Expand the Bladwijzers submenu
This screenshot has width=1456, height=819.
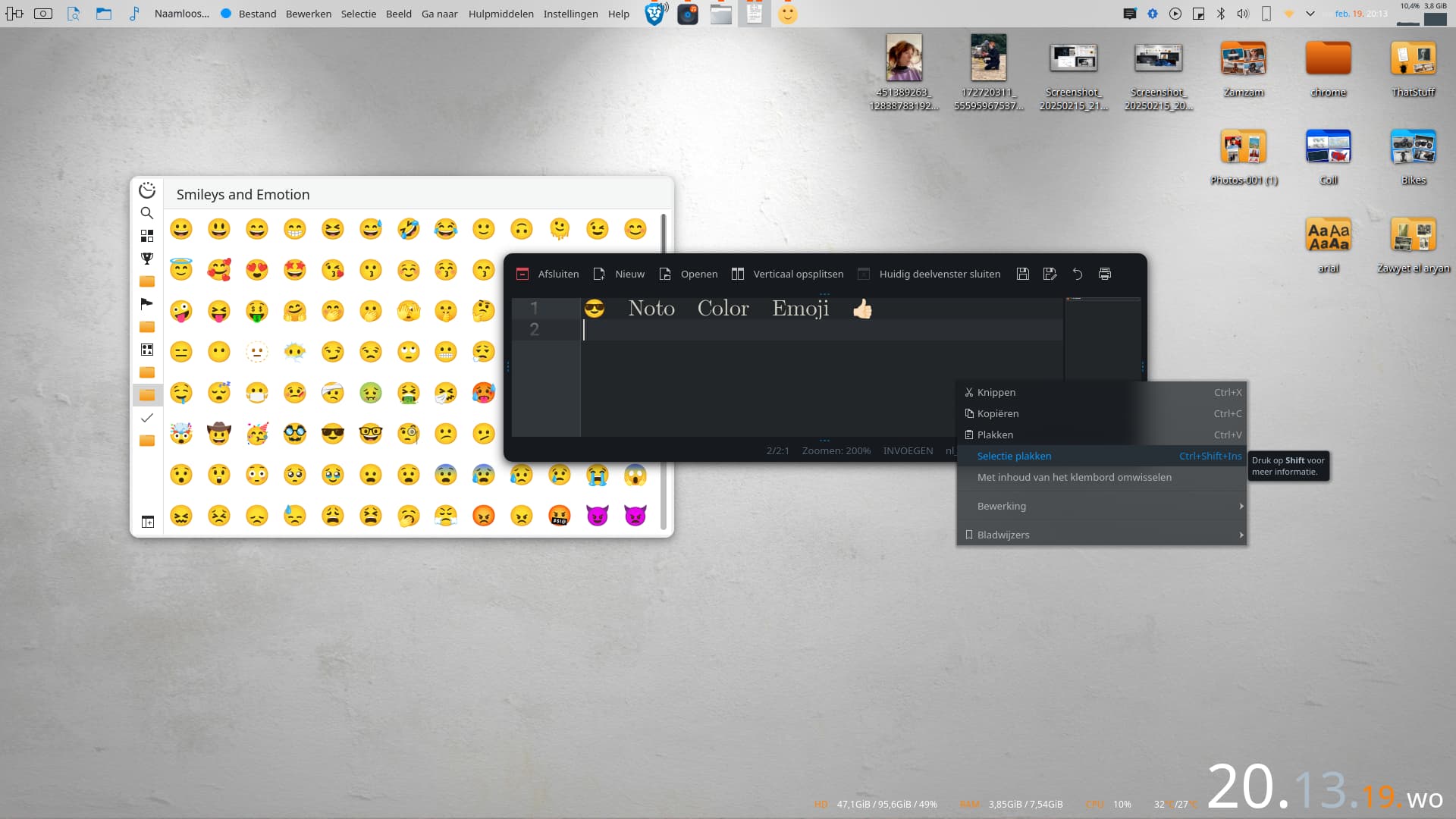1102,535
